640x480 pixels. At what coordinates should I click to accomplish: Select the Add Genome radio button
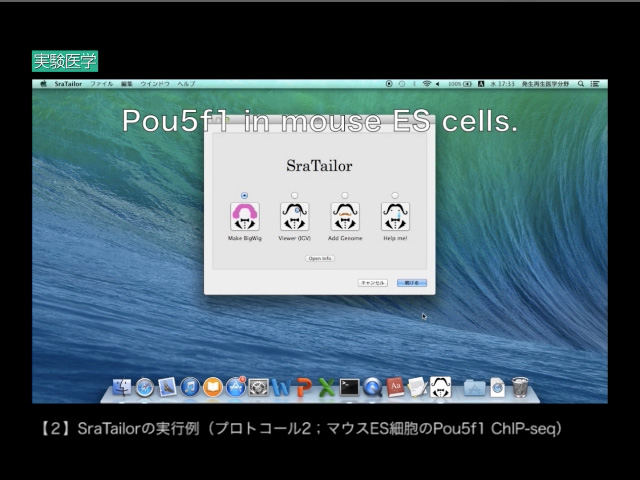point(345,195)
